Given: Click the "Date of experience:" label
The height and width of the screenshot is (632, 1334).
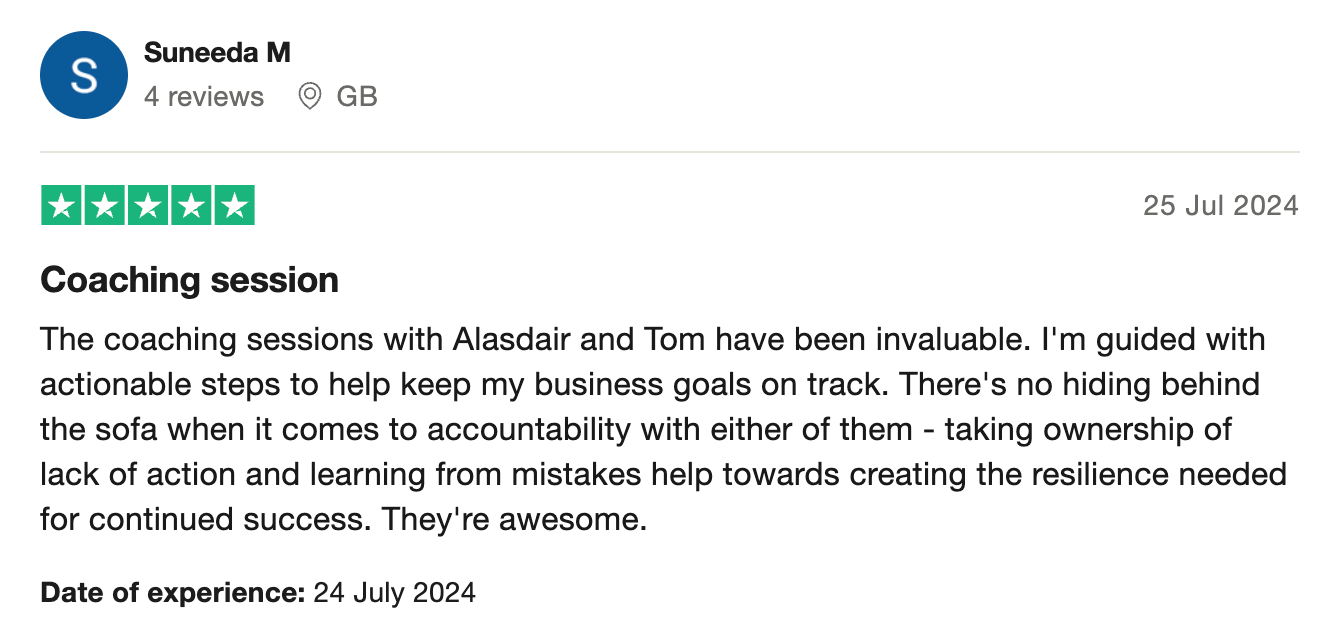Looking at the screenshot, I should tap(172, 593).
